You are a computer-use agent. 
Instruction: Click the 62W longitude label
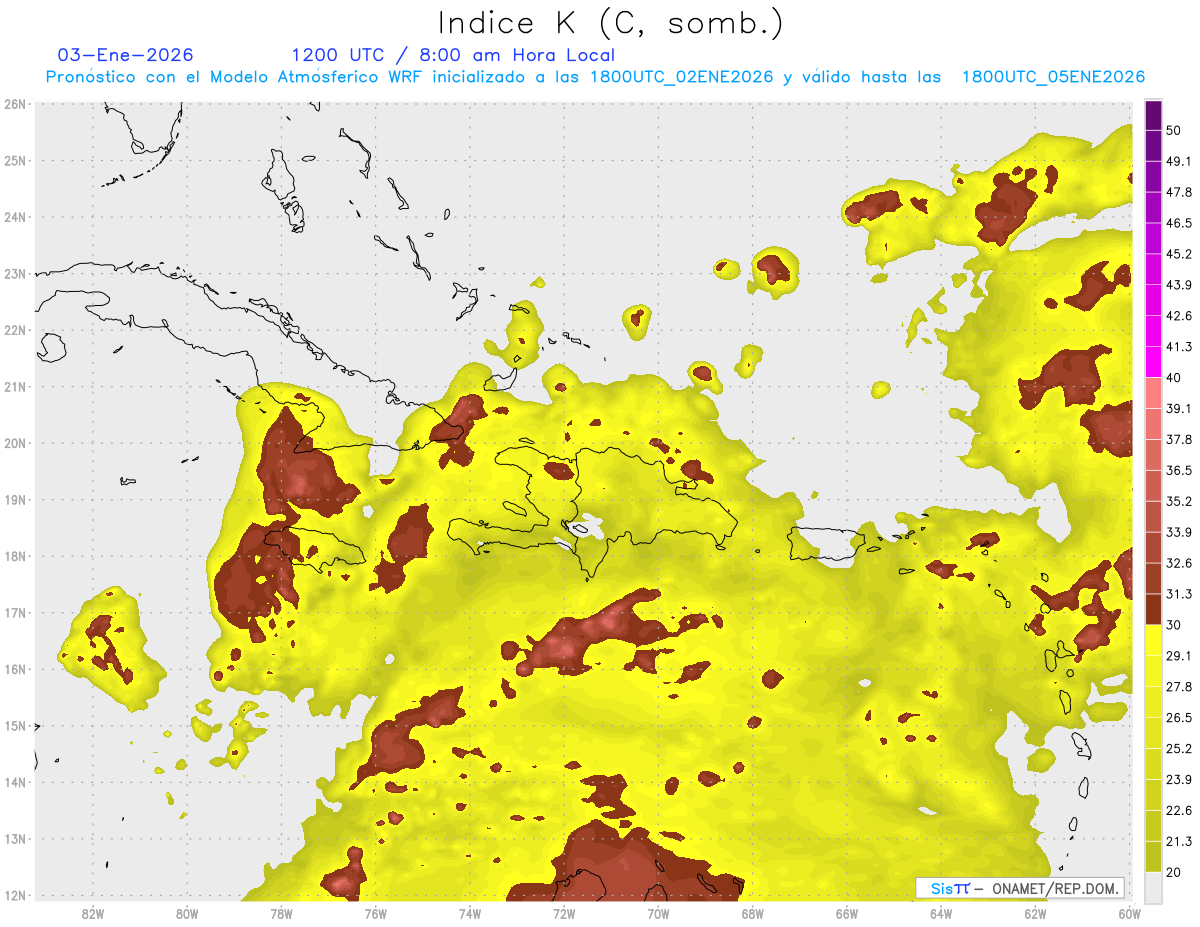pos(1036,913)
